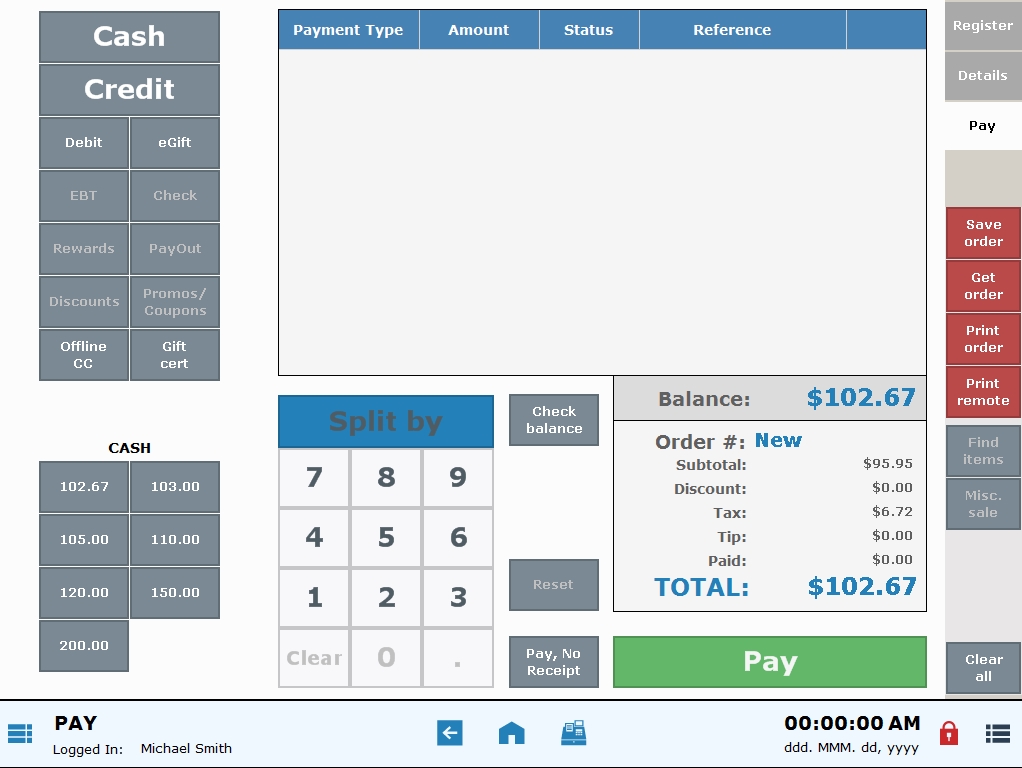Choose Cash payment type
Viewport: 1022px width, 768px height.
coord(129,37)
